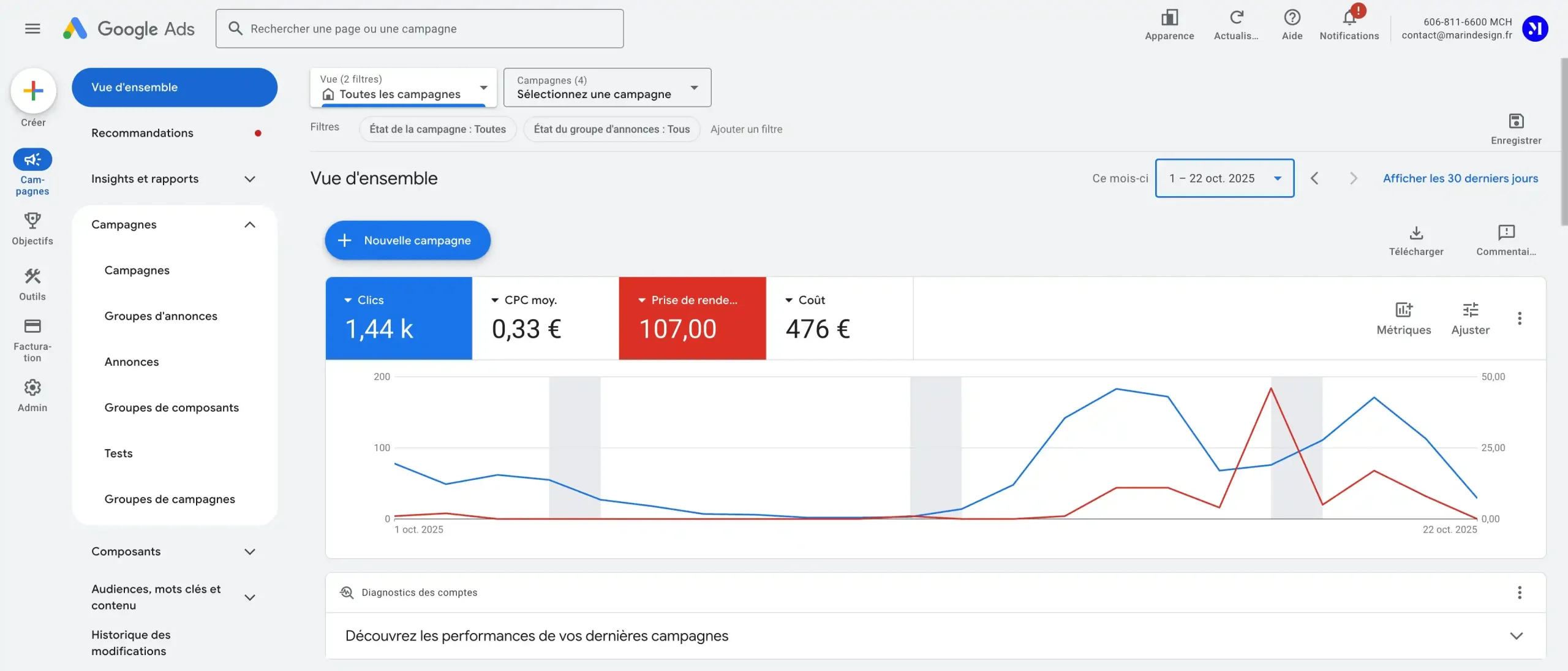Select Groupes d'annonces menu item
This screenshot has height=671, width=1568.
tap(160, 316)
